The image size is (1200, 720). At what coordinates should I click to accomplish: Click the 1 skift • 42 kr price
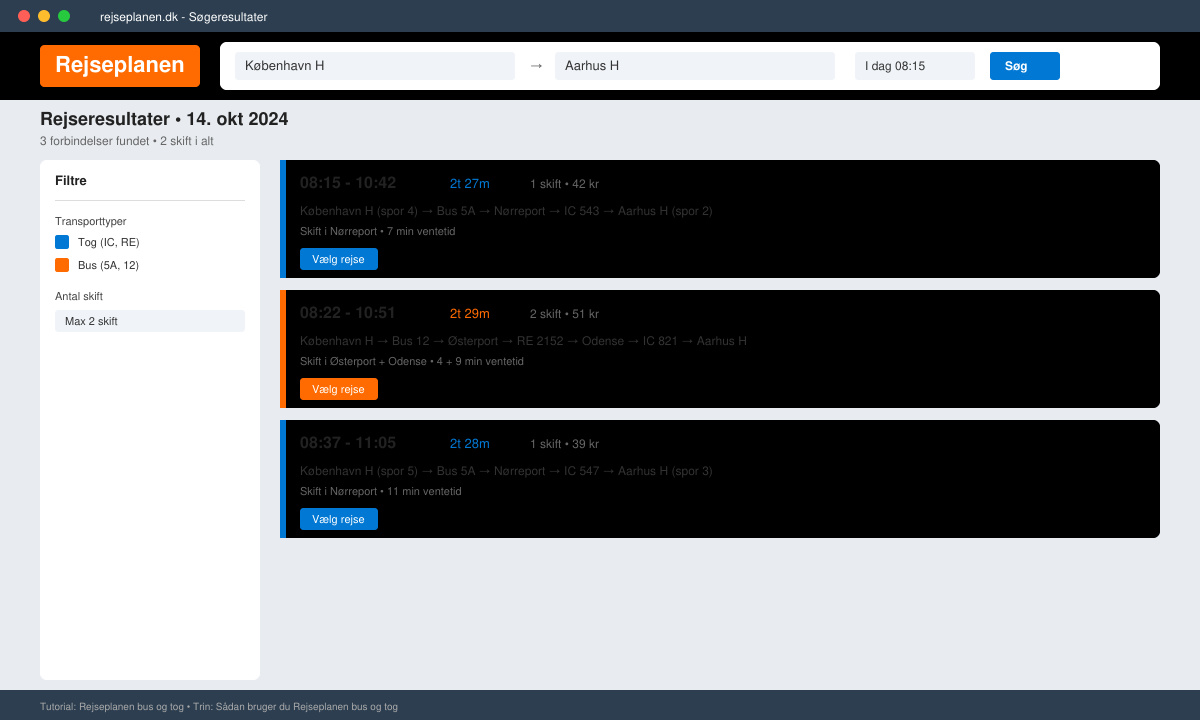(x=565, y=184)
